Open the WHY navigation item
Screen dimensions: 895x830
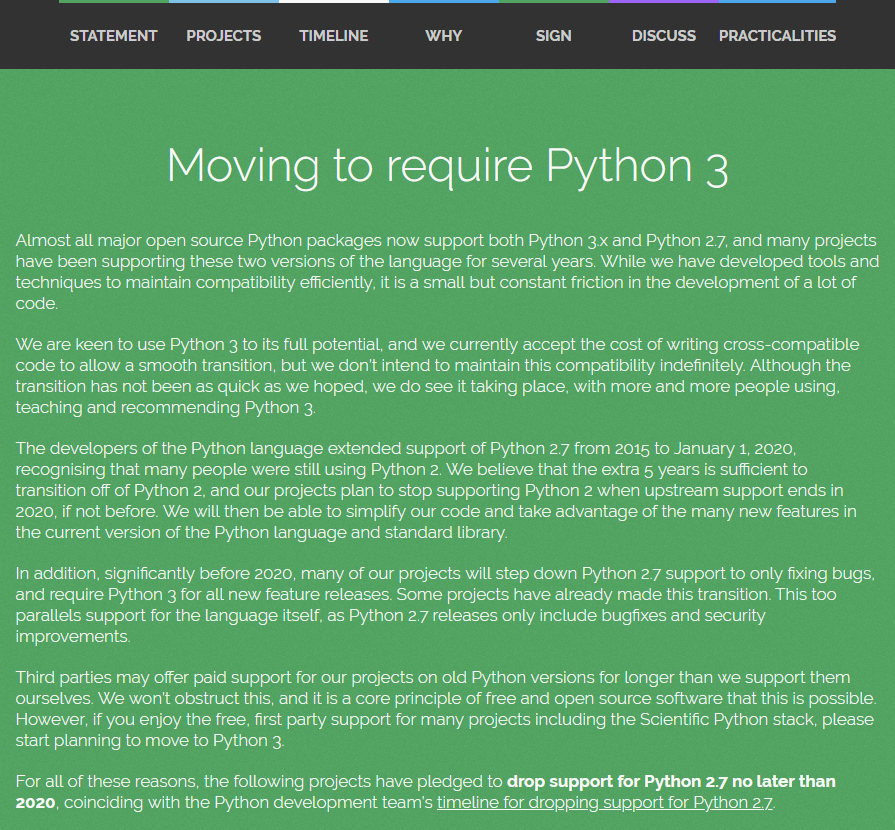click(443, 36)
